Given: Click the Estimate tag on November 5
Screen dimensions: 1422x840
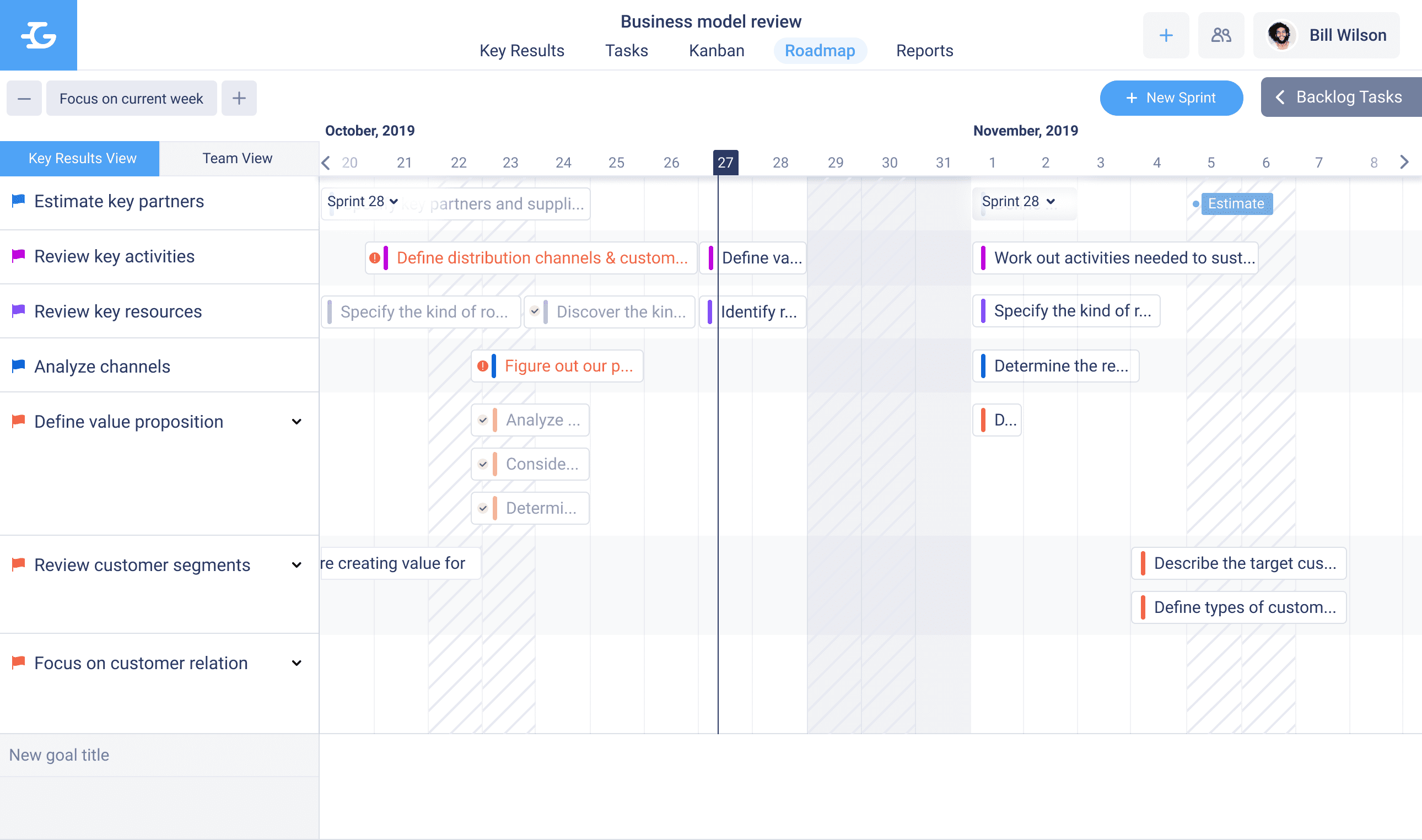Looking at the screenshot, I should coord(1235,204).
